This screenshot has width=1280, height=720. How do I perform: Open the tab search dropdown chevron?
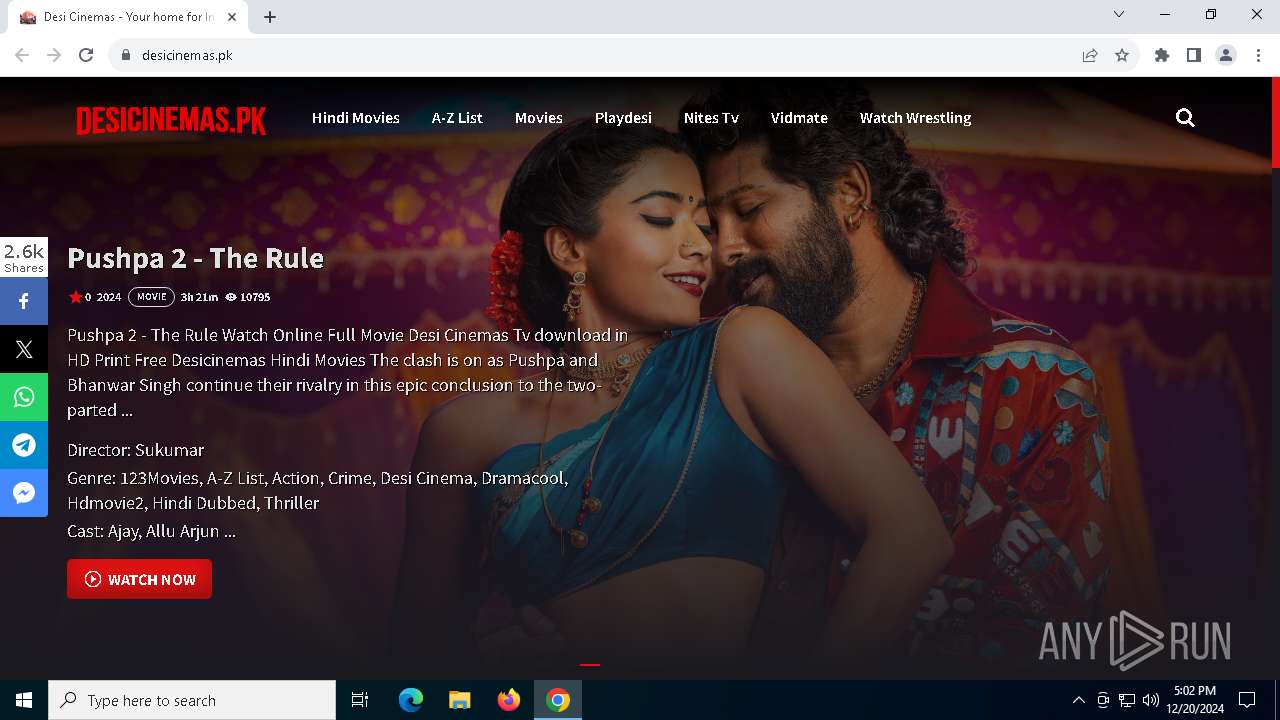tap(1119, 14)
